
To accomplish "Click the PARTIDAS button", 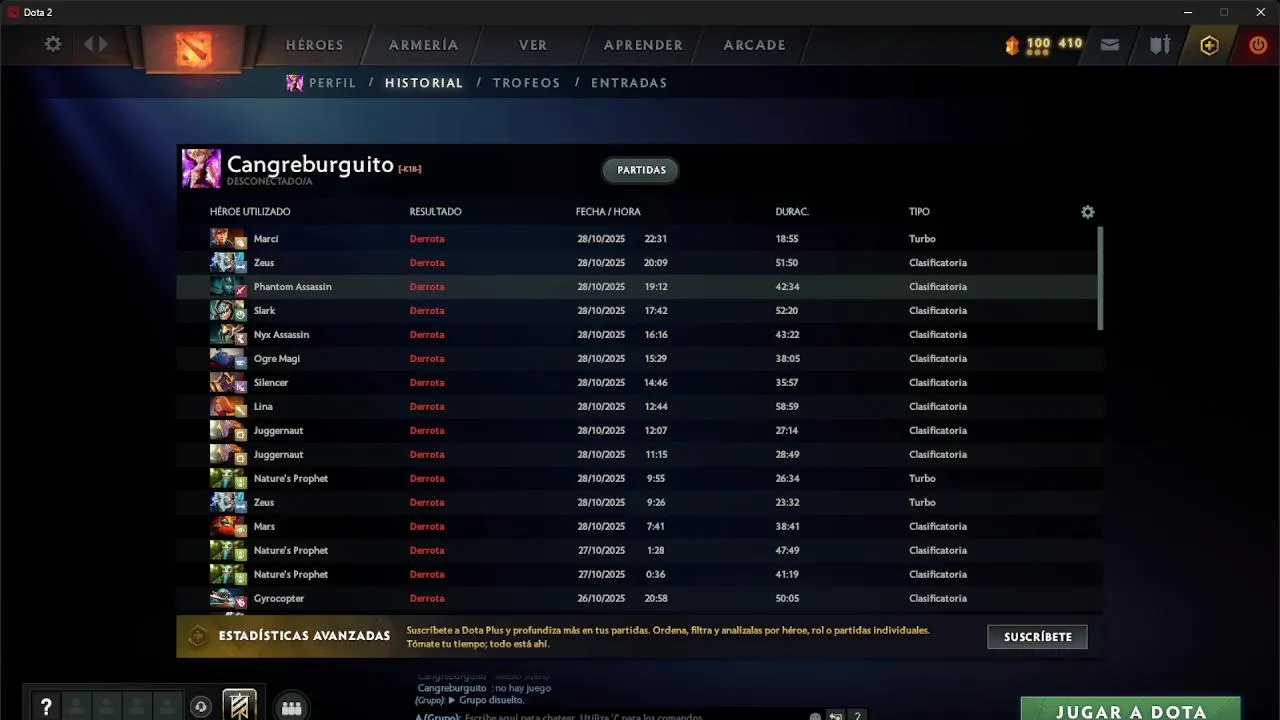I will [x=641, y=170].
